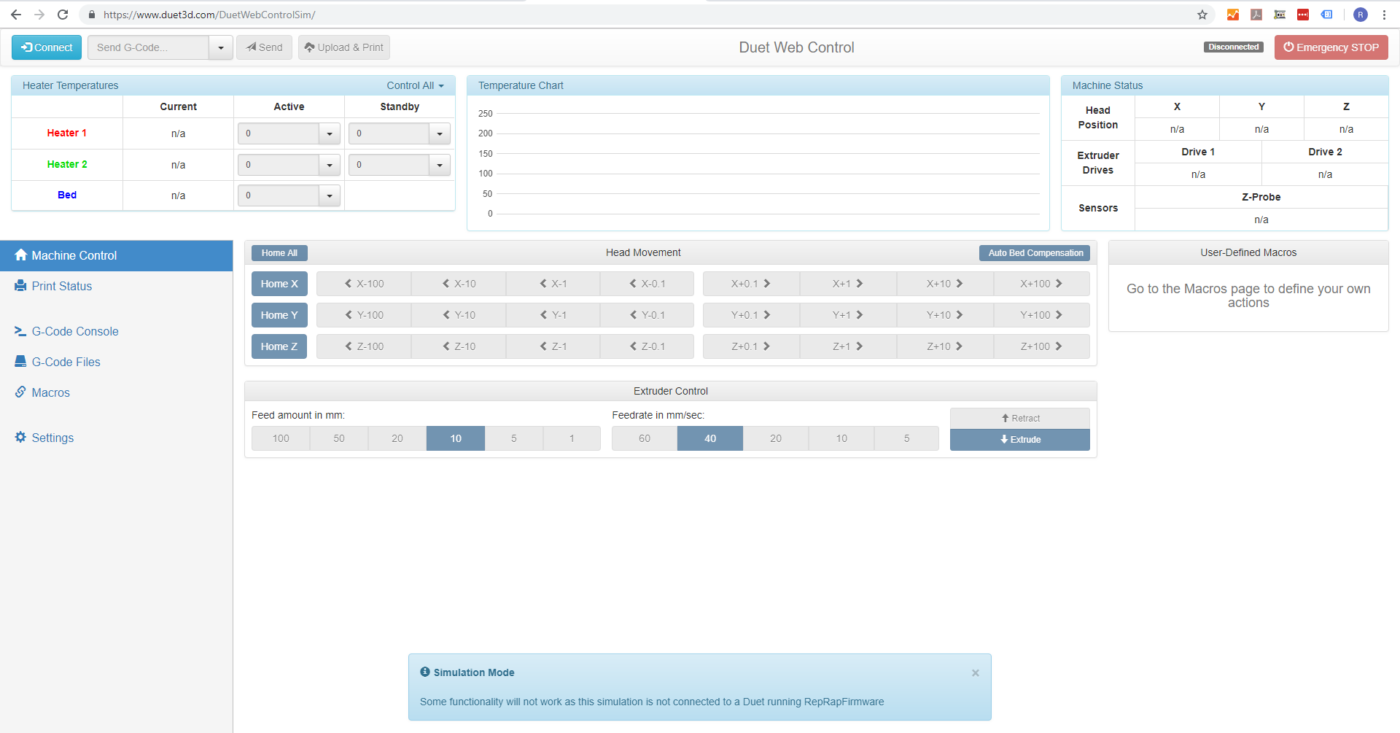Click the Bed heater label
This screenshot has width=1400, height=733.
click(67, 195)
